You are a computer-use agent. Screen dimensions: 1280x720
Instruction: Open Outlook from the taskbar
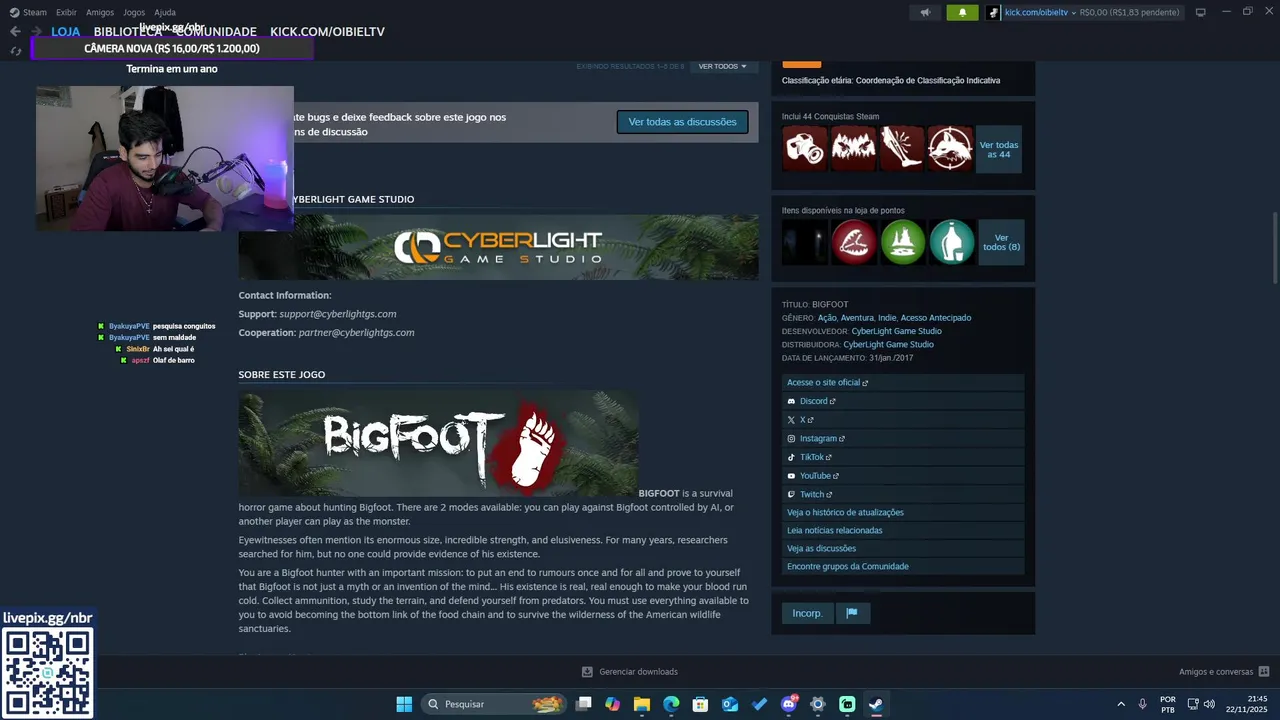coord(730,704)
